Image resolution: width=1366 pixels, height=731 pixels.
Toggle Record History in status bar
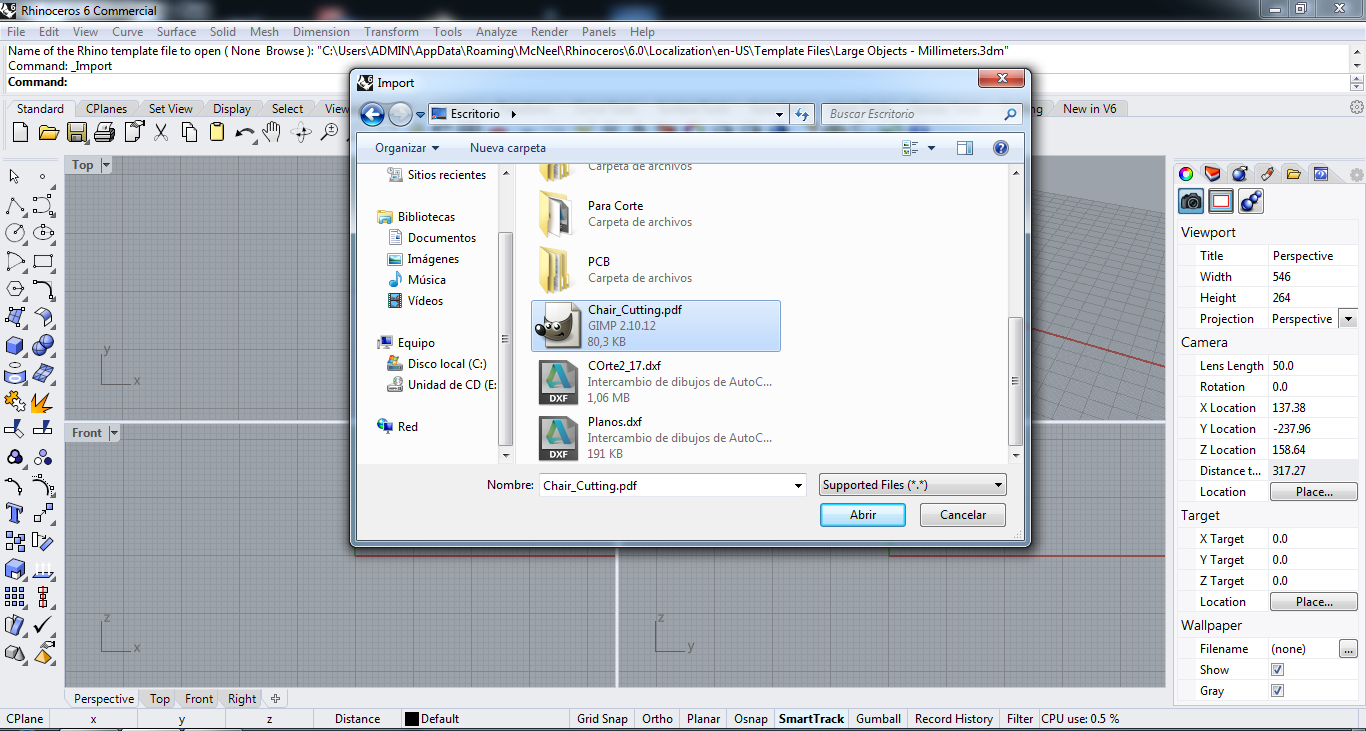pos(954,719)
